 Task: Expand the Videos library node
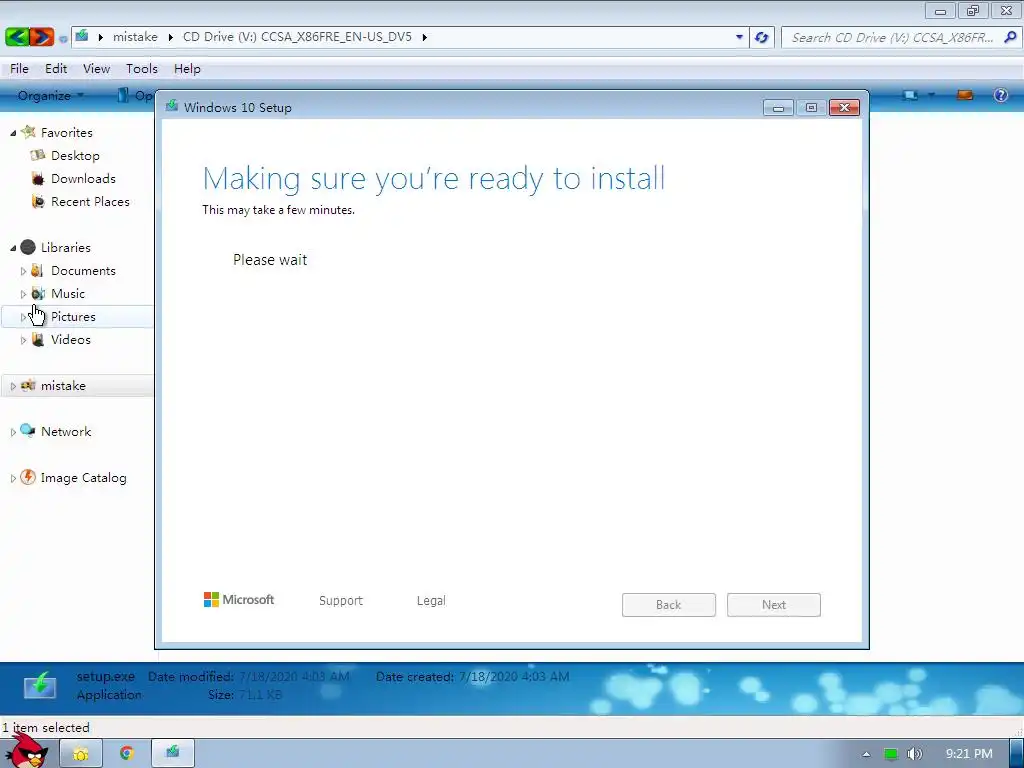pos(24,340)
